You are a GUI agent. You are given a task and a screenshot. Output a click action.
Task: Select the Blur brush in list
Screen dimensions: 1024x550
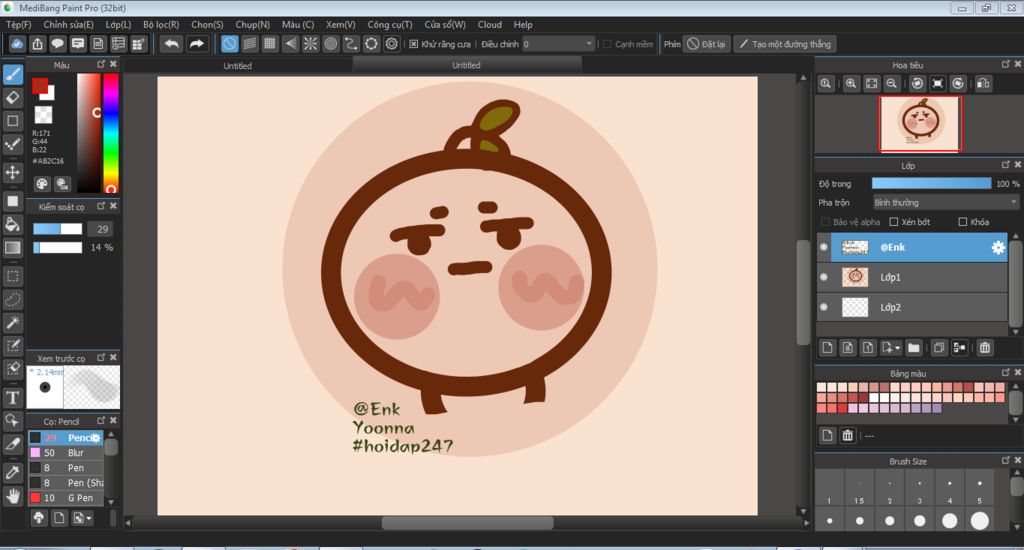point(66,453)
